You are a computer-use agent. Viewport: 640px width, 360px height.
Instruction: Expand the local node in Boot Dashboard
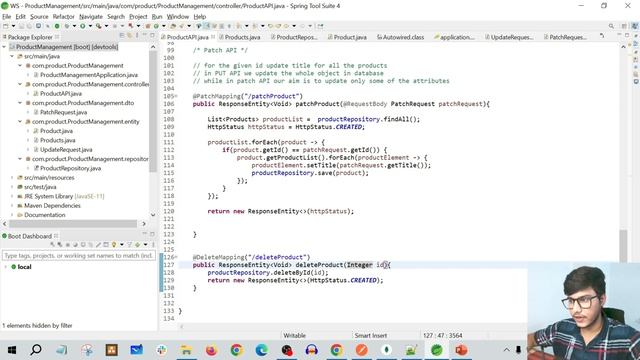pos(5,267)
